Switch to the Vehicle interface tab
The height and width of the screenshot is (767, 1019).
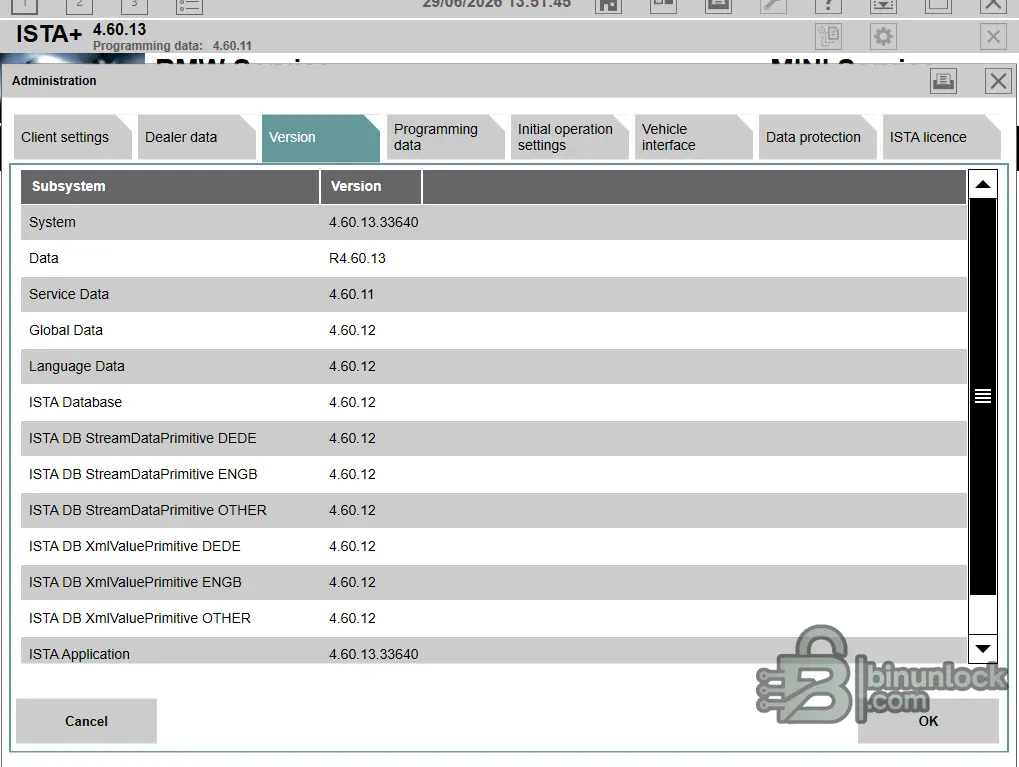coord(693,137)
